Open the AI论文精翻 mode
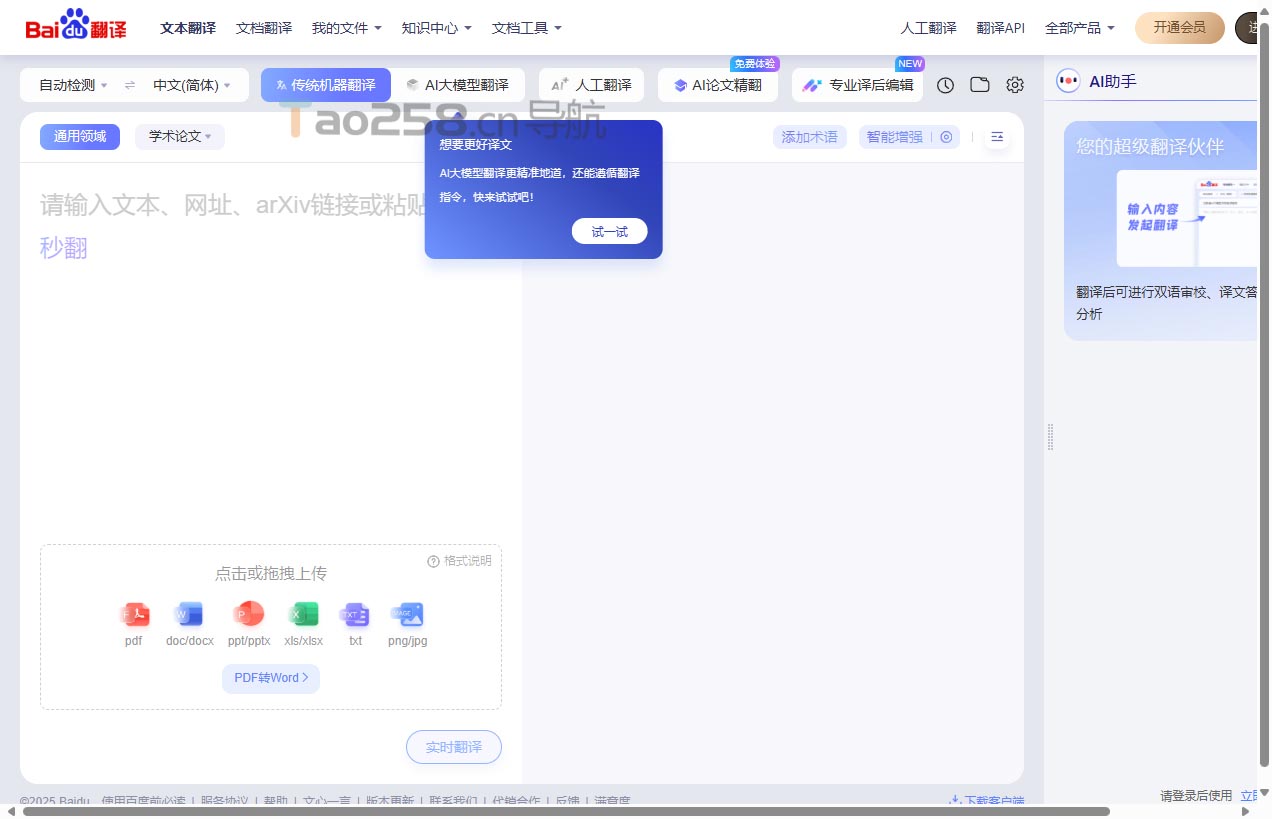 [x=718, y=85]
